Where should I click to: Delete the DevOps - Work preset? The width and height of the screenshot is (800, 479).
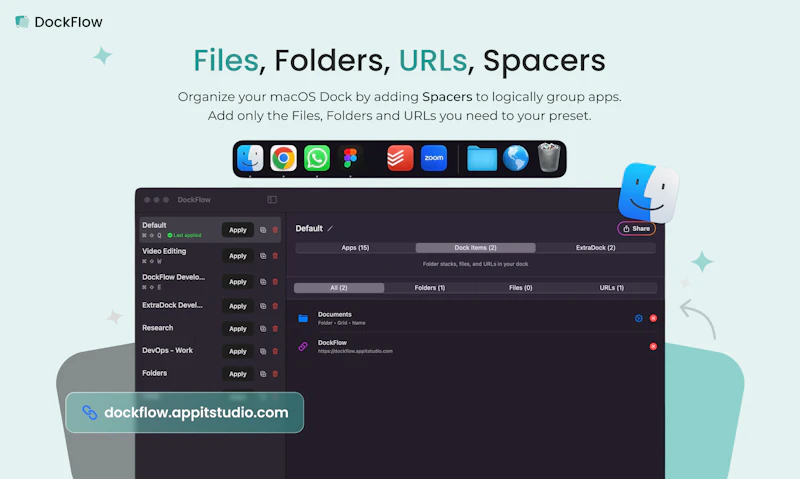click(276, 351)
